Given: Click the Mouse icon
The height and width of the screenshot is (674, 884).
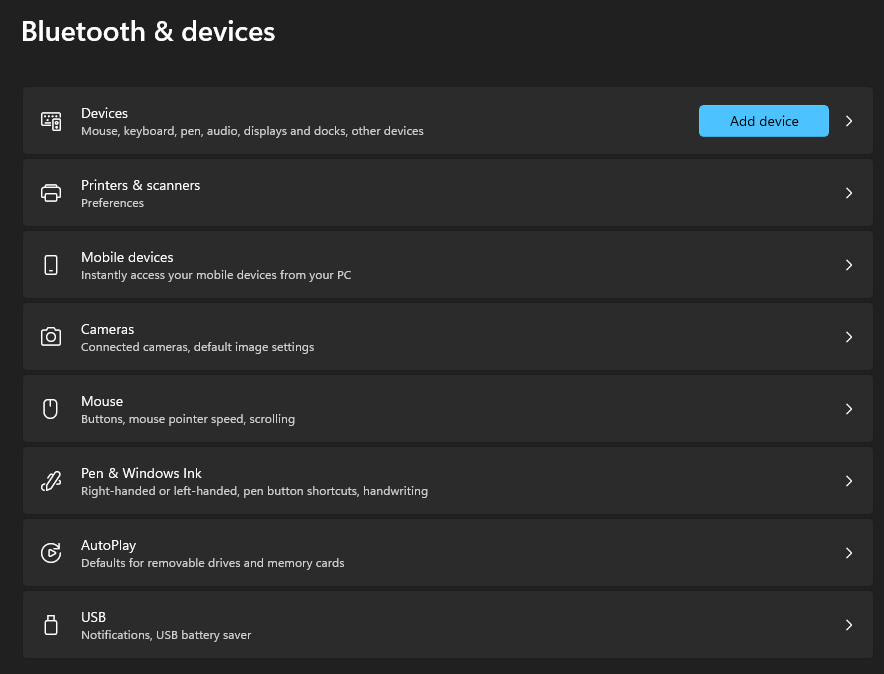Looking at the screenshot, I should click(x=51, y=409).
